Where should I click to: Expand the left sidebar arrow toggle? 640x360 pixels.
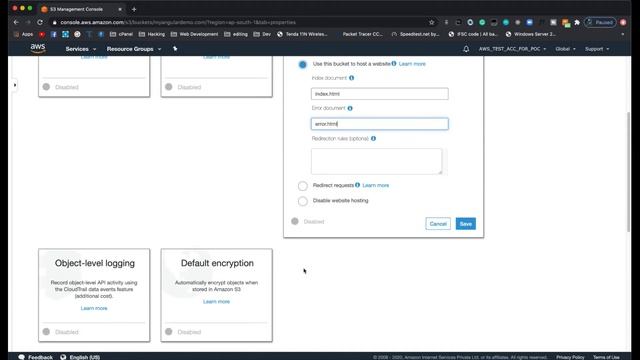tap(15, 85)
